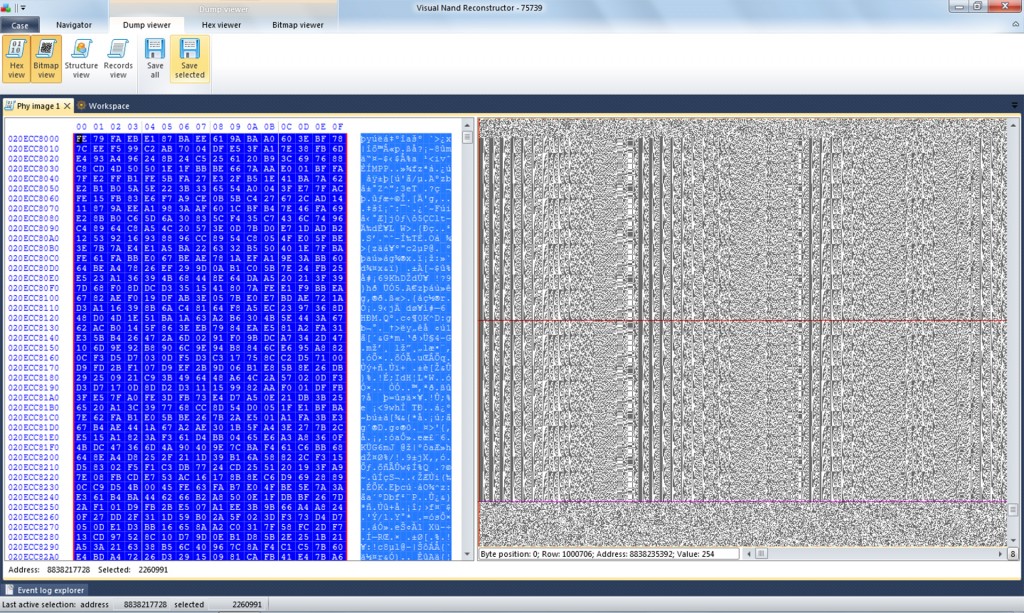Switch to the Bitmap viewer ribbon tab
The image size is (1024, 613).
[x=298, y=25]
